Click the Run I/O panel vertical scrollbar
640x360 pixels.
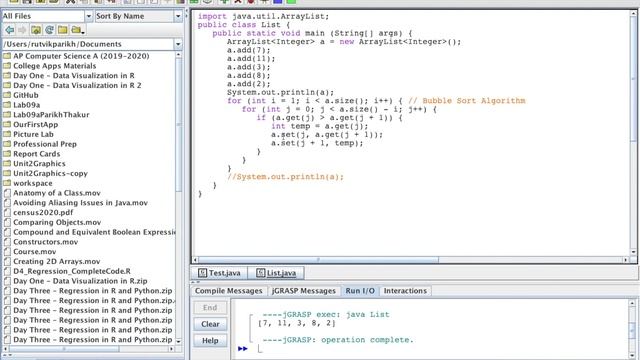pos(632,331)
